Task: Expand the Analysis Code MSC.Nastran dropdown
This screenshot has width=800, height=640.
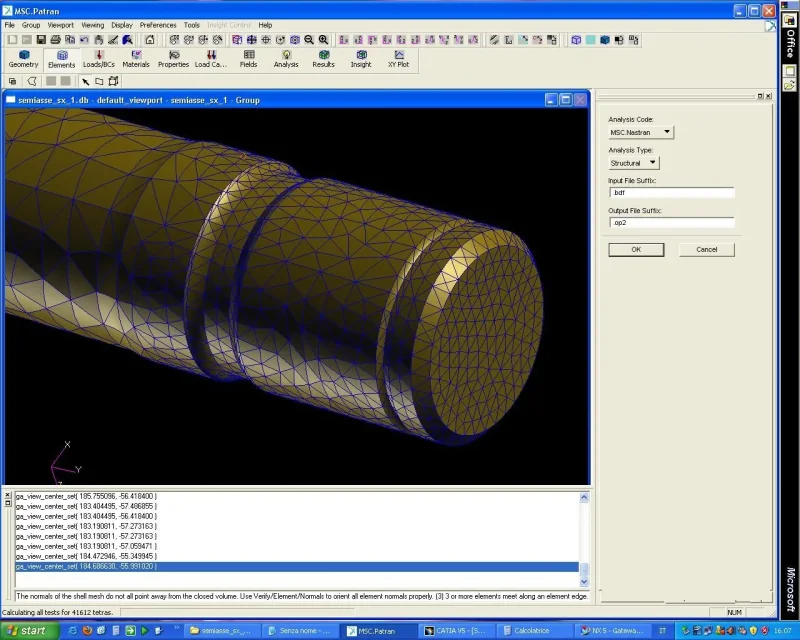Action: point(641,132)
